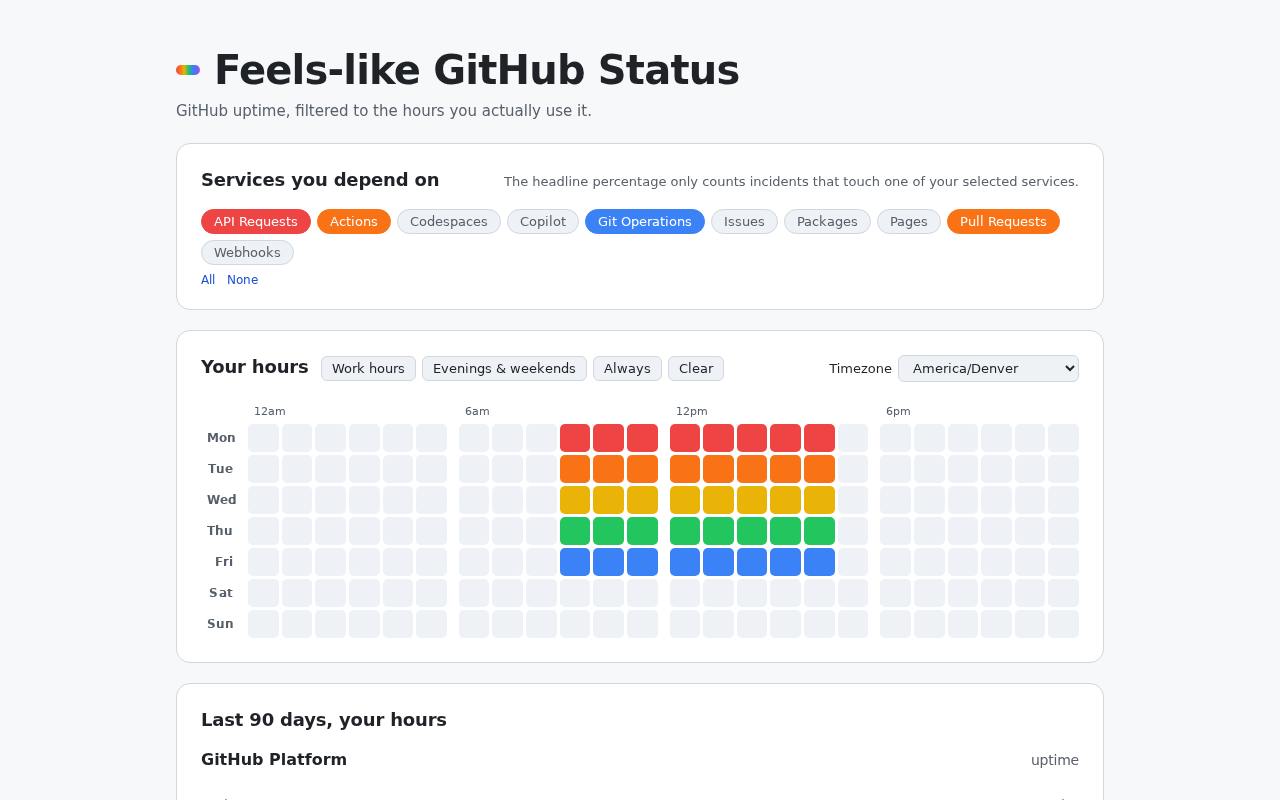Image resolution: width=1280 pixels, height=800 pixels.
Task: Select the Tuesday 11pm last cell
Action: [x=1063, y=469]
